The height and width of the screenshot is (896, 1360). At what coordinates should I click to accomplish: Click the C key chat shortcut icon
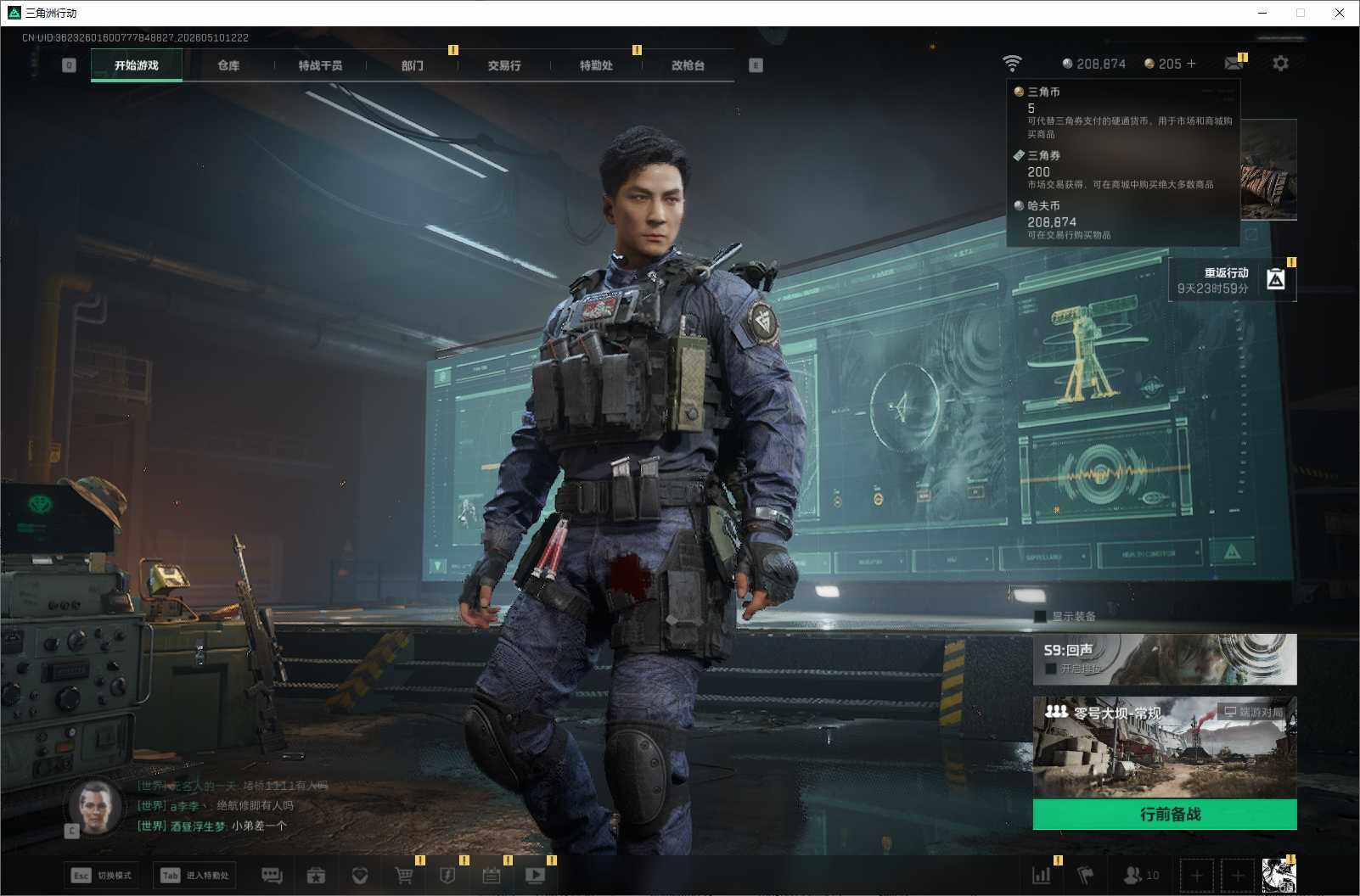[72, 832]
